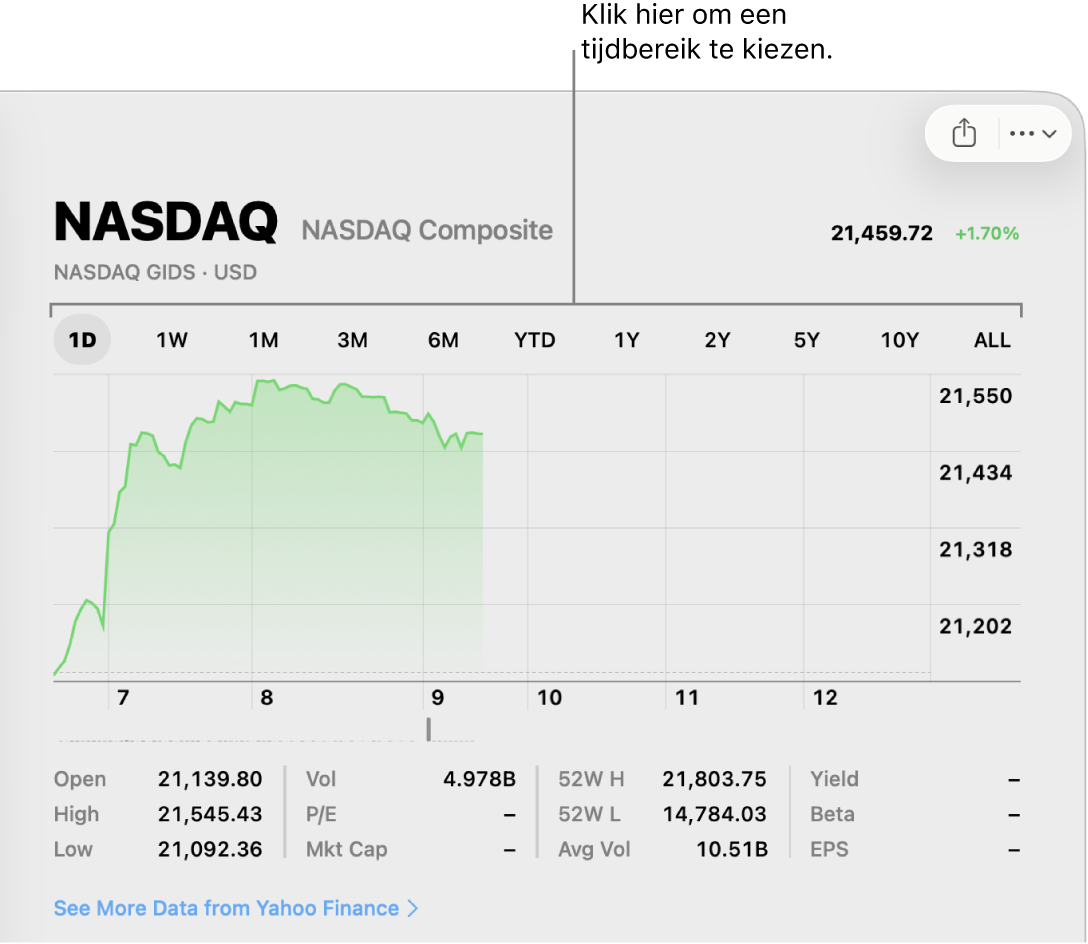The image size is (1088, 944).
Task: Click the share icon
Action: [964, 133]
